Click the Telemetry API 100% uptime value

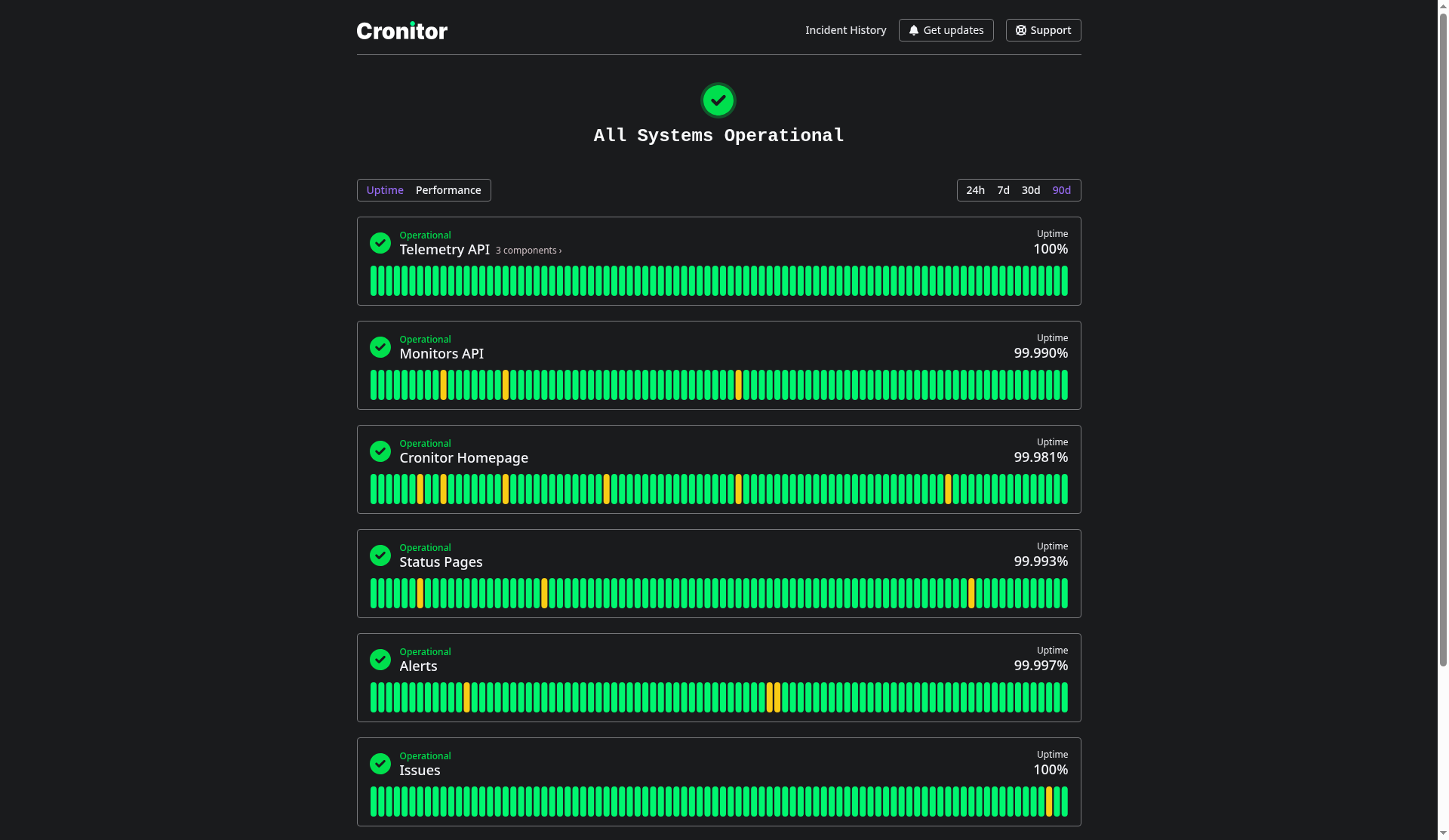click(x=1050, y=249)
